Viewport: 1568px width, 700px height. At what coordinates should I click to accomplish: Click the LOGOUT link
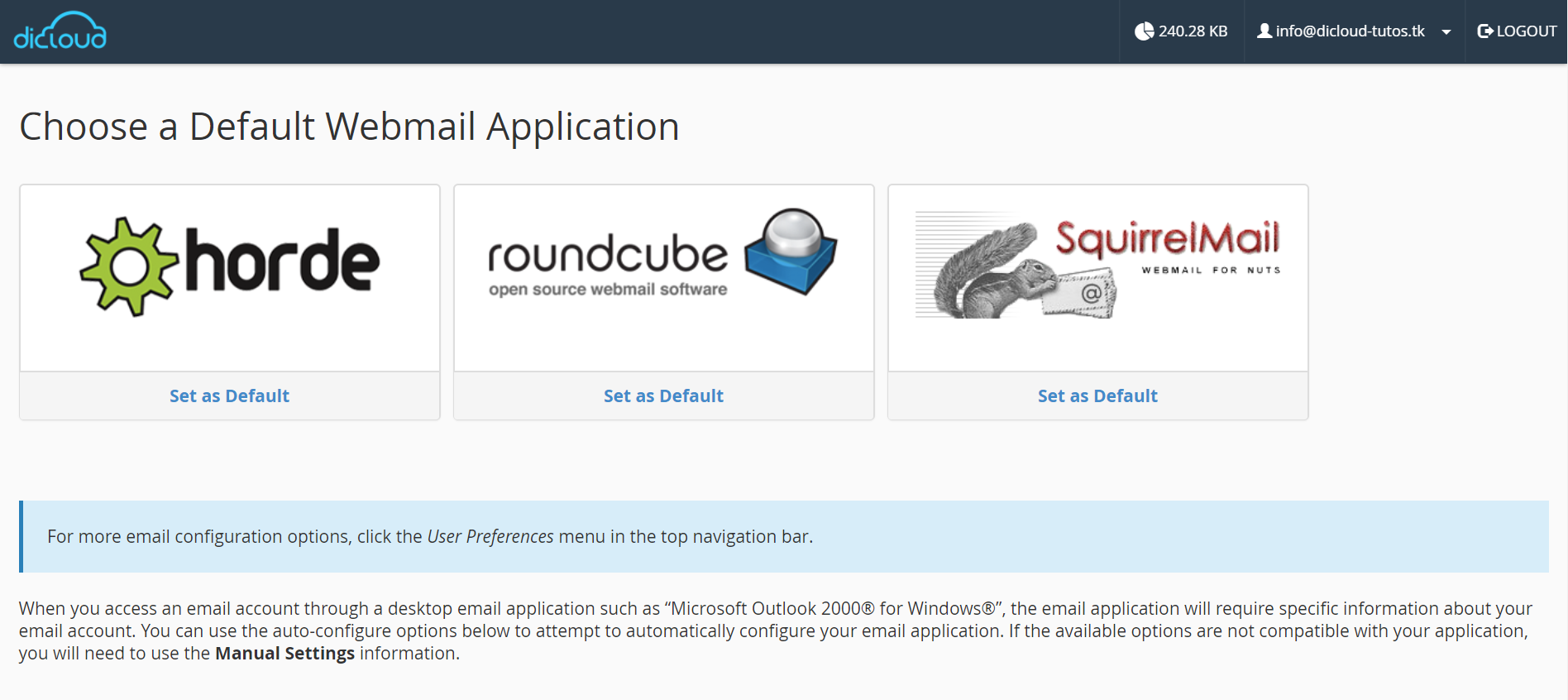point(1517,31)
